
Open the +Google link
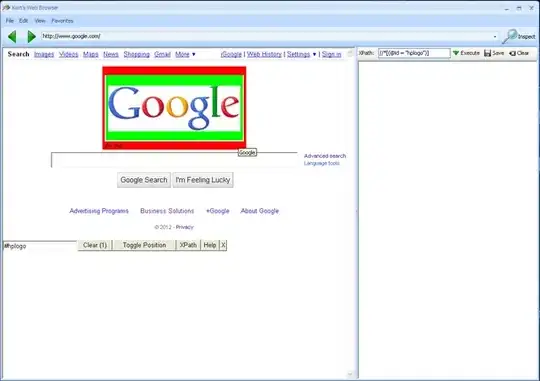(217, 211)
